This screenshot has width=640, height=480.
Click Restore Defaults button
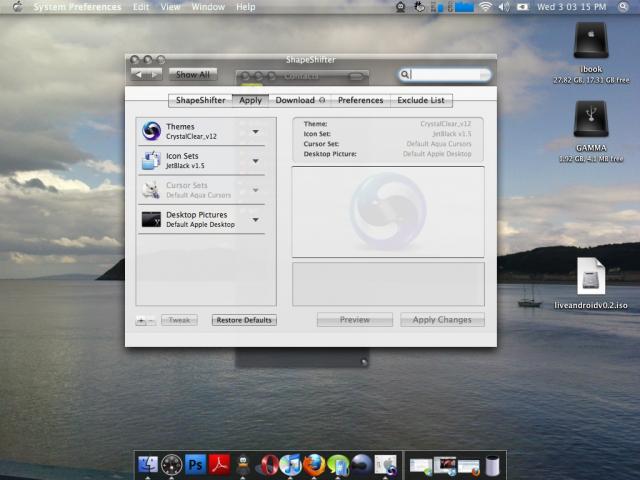tap(244, 320)
